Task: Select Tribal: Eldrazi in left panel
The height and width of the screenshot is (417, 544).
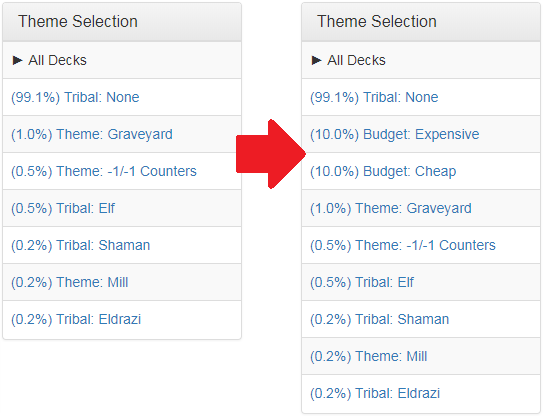Action: tap(76, 320)
